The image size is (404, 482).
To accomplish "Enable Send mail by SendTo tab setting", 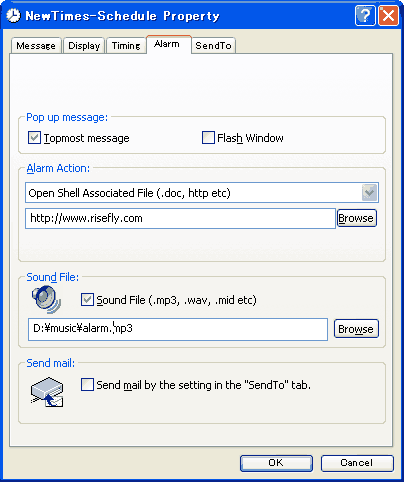I will [x=87, y=385].
